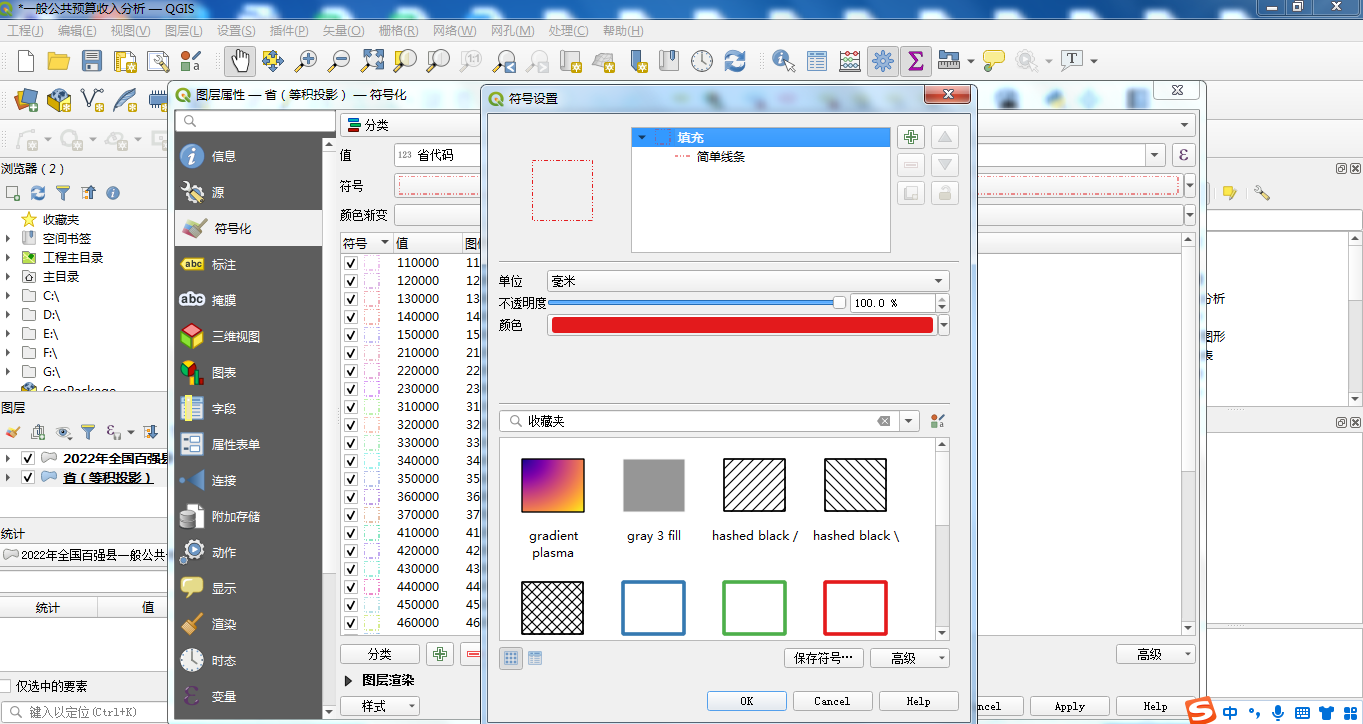Open the 样式 dropdown button
The height and width of the screenshot is (724, 1363).
pyautogui.click(x=379, y=706)
